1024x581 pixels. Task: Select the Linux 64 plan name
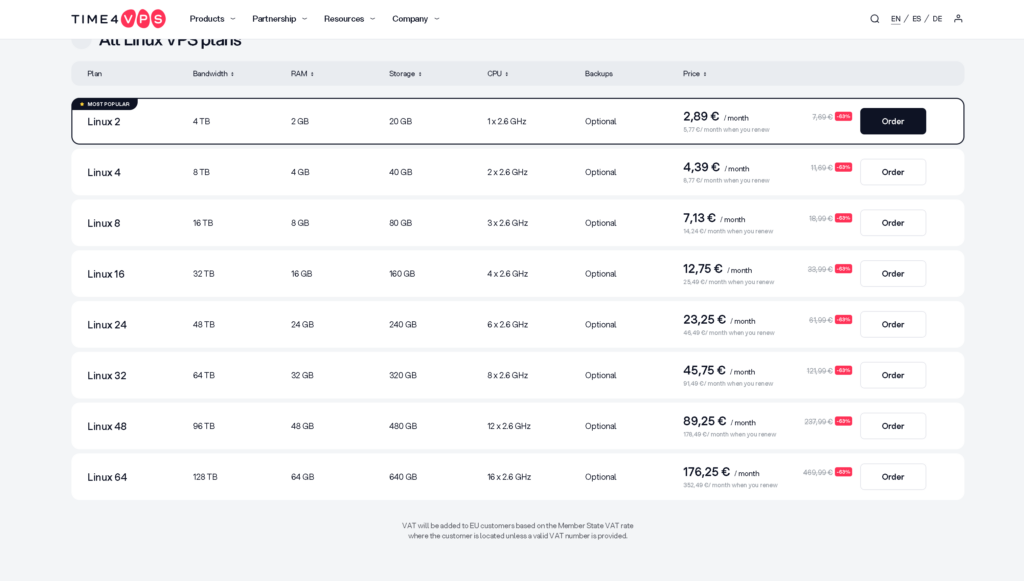[x=107, y=477]
